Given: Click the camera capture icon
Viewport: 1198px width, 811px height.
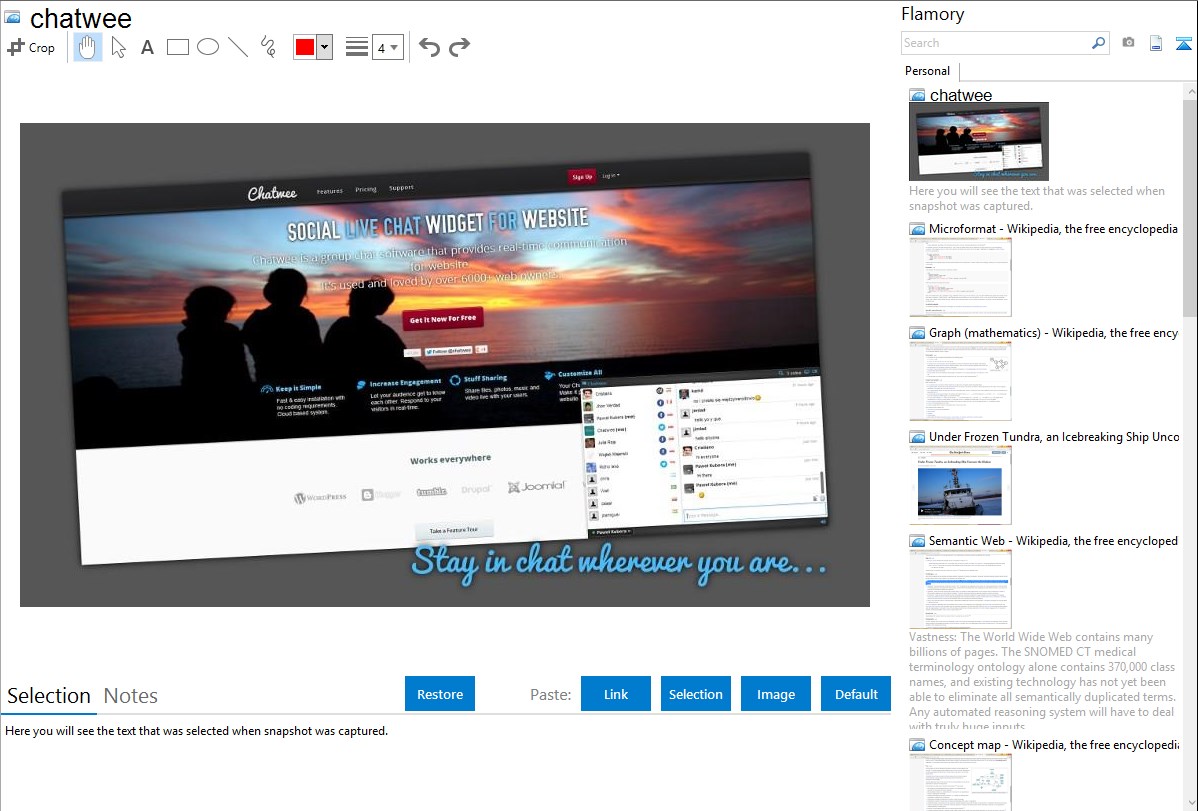Looking at the screenshot, I should tap(1128, 43).
